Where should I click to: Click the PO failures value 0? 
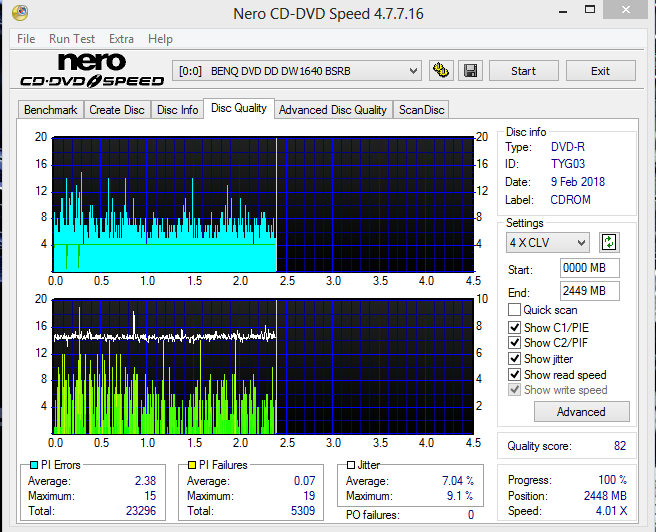[x=471, y=515]
